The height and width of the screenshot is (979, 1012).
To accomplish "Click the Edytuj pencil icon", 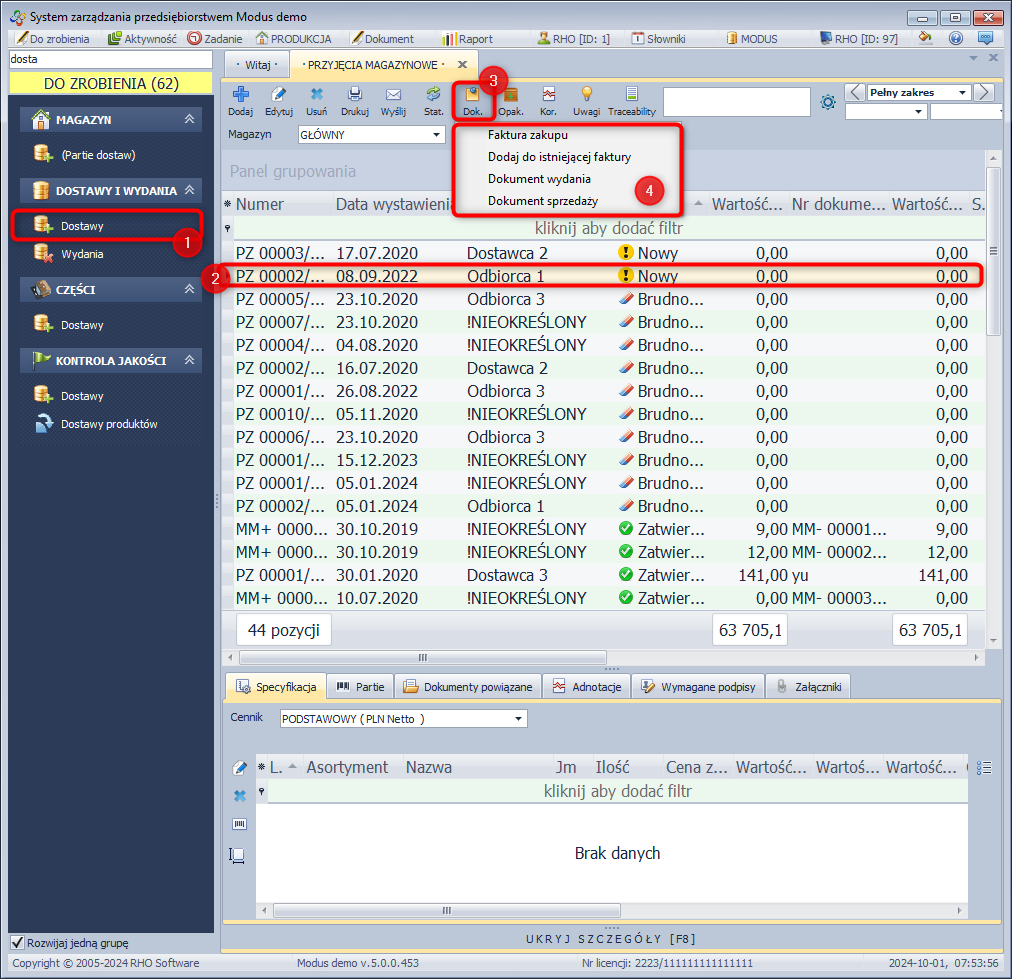I will coord(279,96).
